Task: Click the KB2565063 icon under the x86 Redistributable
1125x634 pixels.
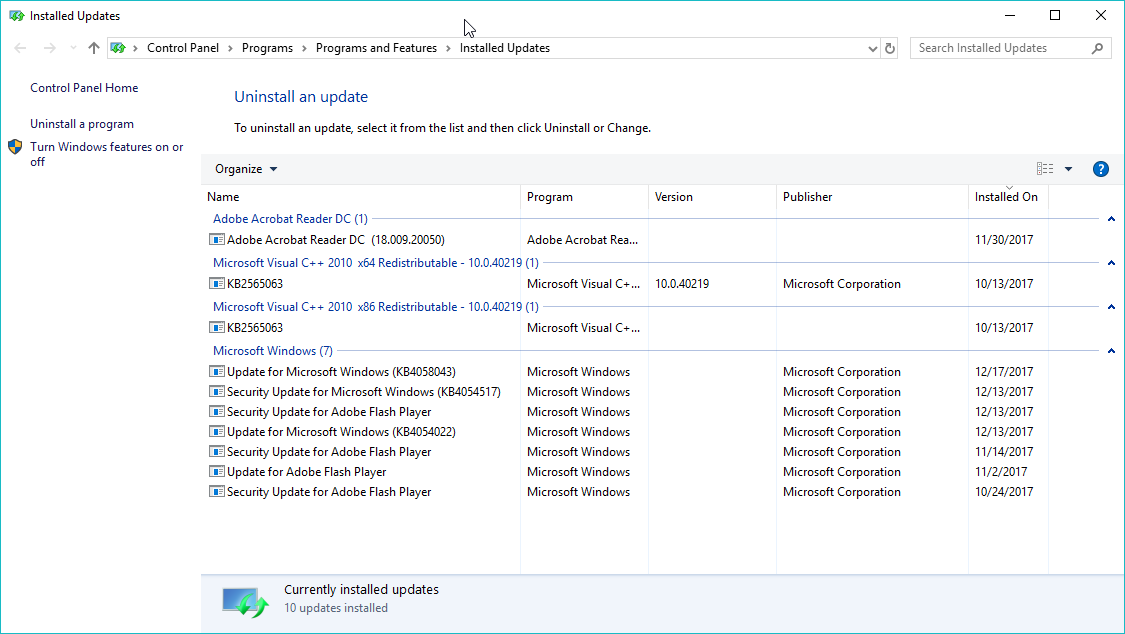Action: coord(216,327)
